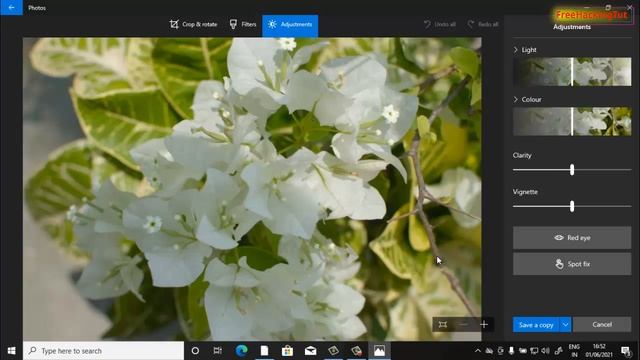The width and height of the screenshot is (640, 360).
Task: Open the Crop & rotate tab
Action: [193, 24]
